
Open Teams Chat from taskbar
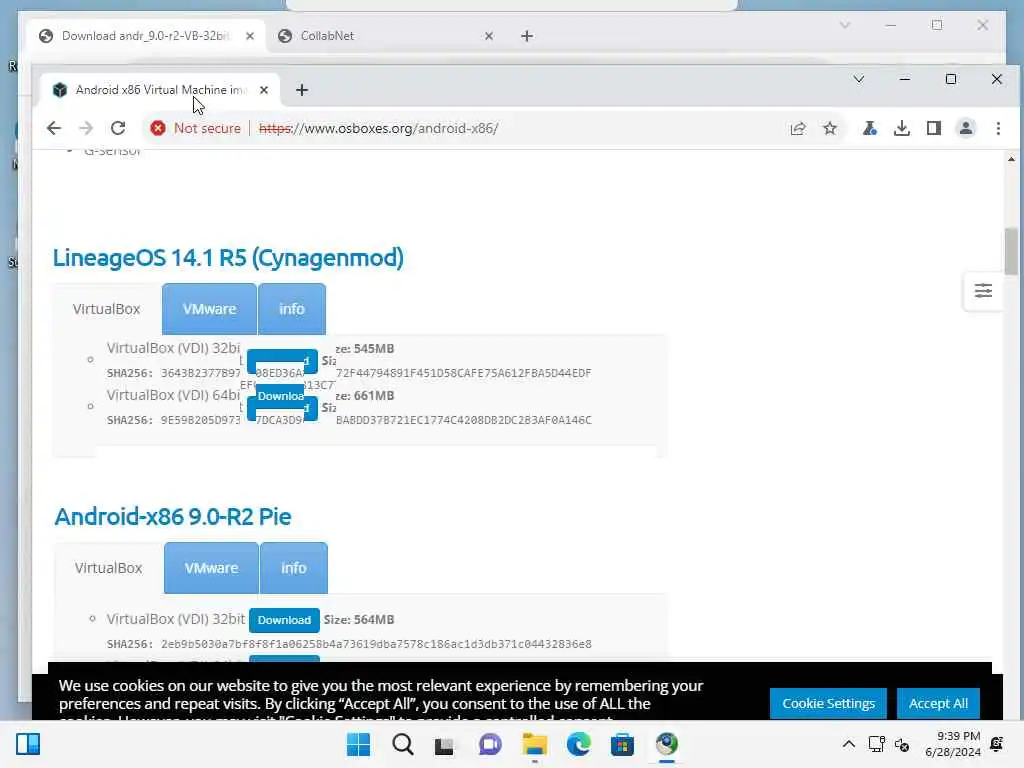pyautogui.click(x=490, y=744)
